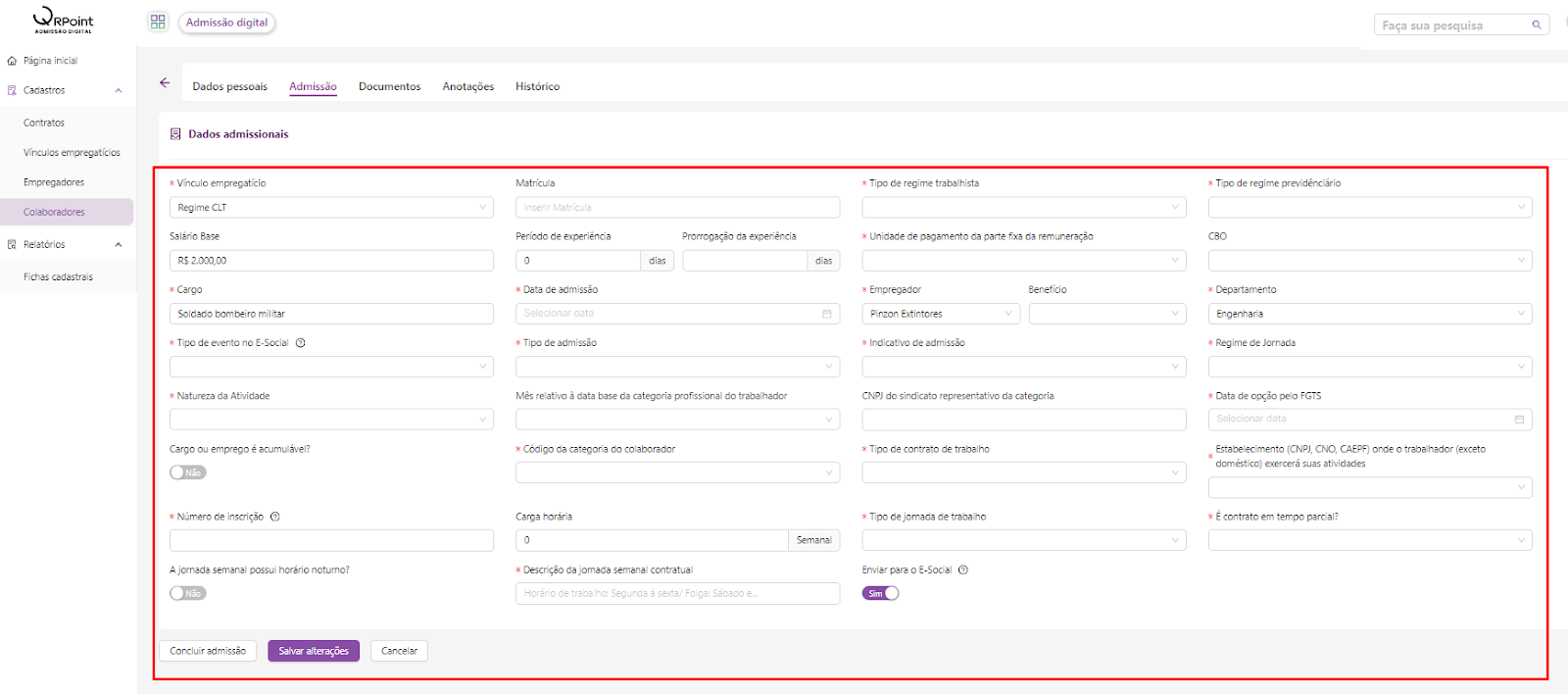Click the Salário Base input field
The height and width of the screenshot is (694, 1568).
click(331, 261)
